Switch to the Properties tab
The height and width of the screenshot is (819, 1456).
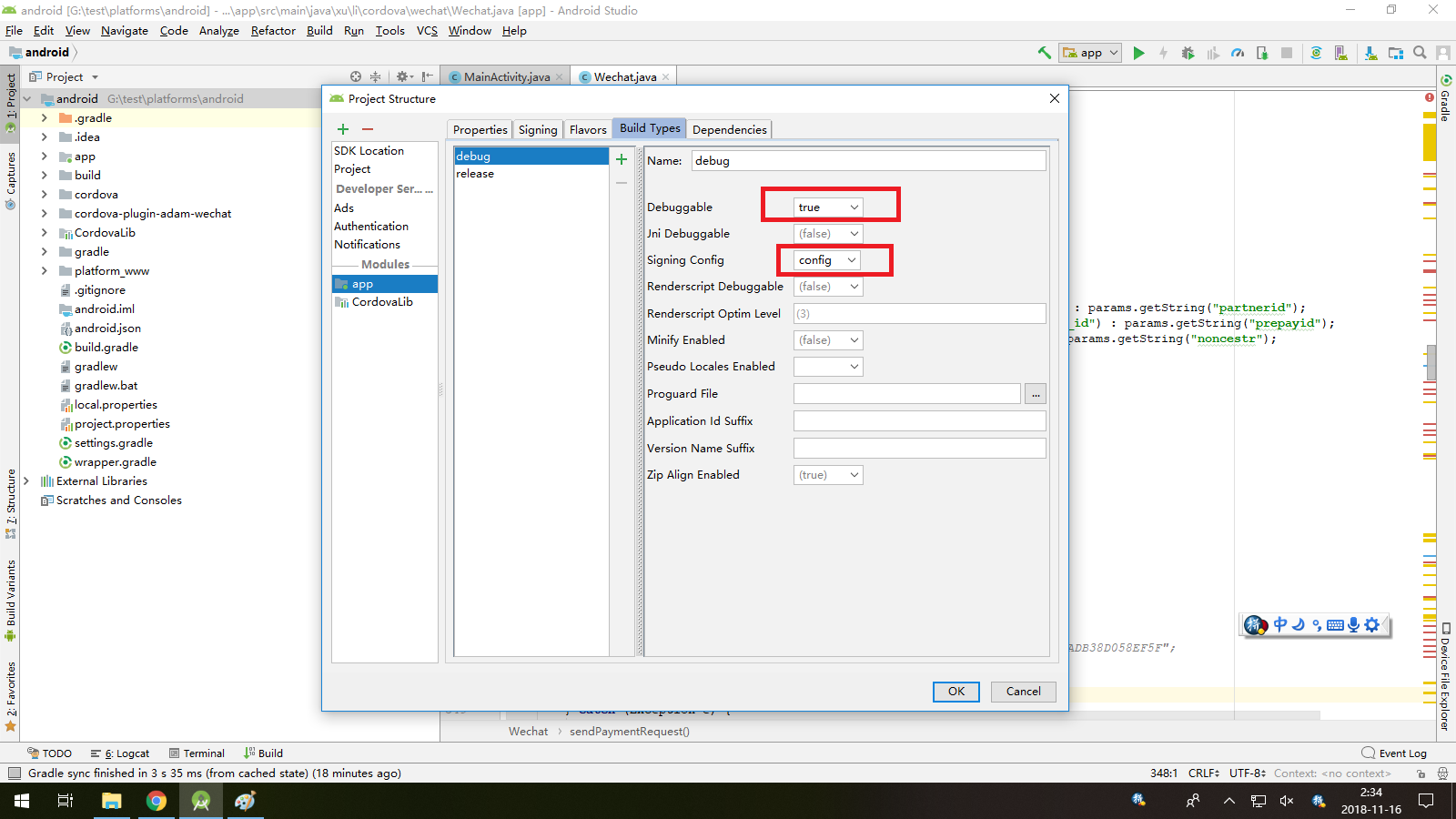(x=480, y=130)
